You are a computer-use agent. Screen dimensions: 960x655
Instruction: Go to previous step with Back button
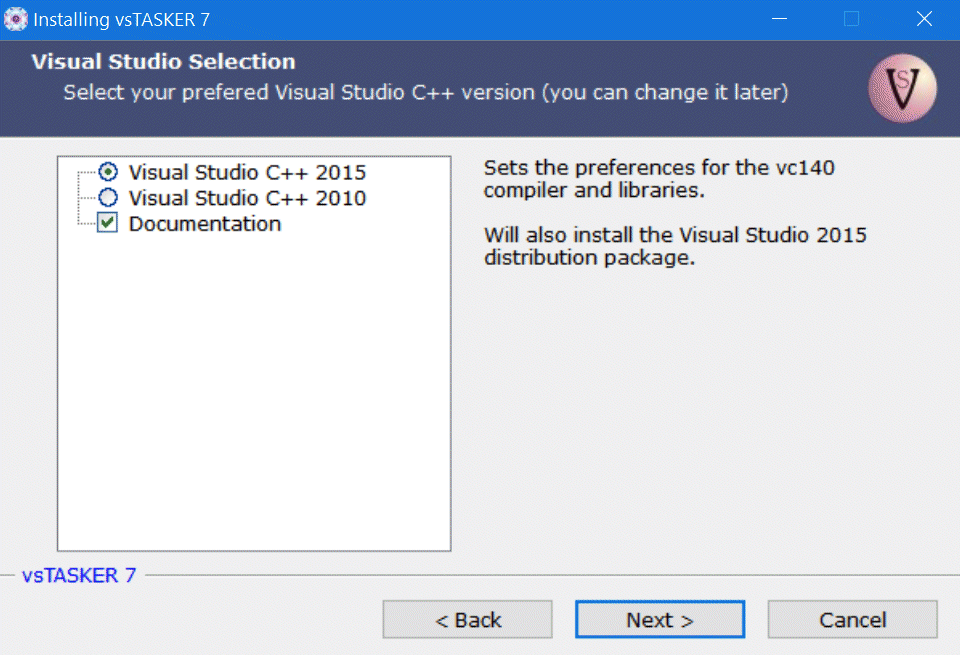tap(467, 620)
